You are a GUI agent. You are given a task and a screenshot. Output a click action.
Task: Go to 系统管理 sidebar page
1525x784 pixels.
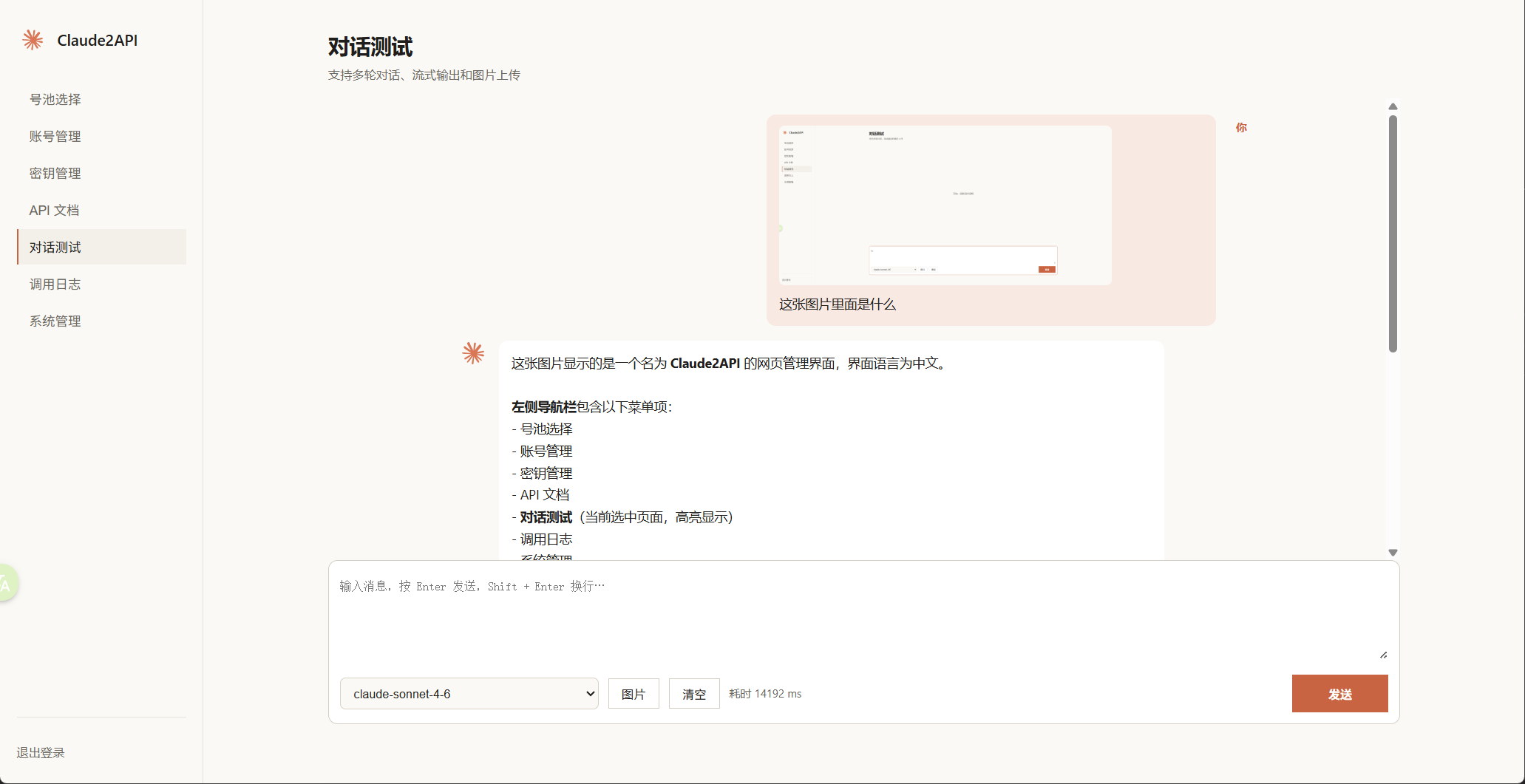tap(101, 321)
